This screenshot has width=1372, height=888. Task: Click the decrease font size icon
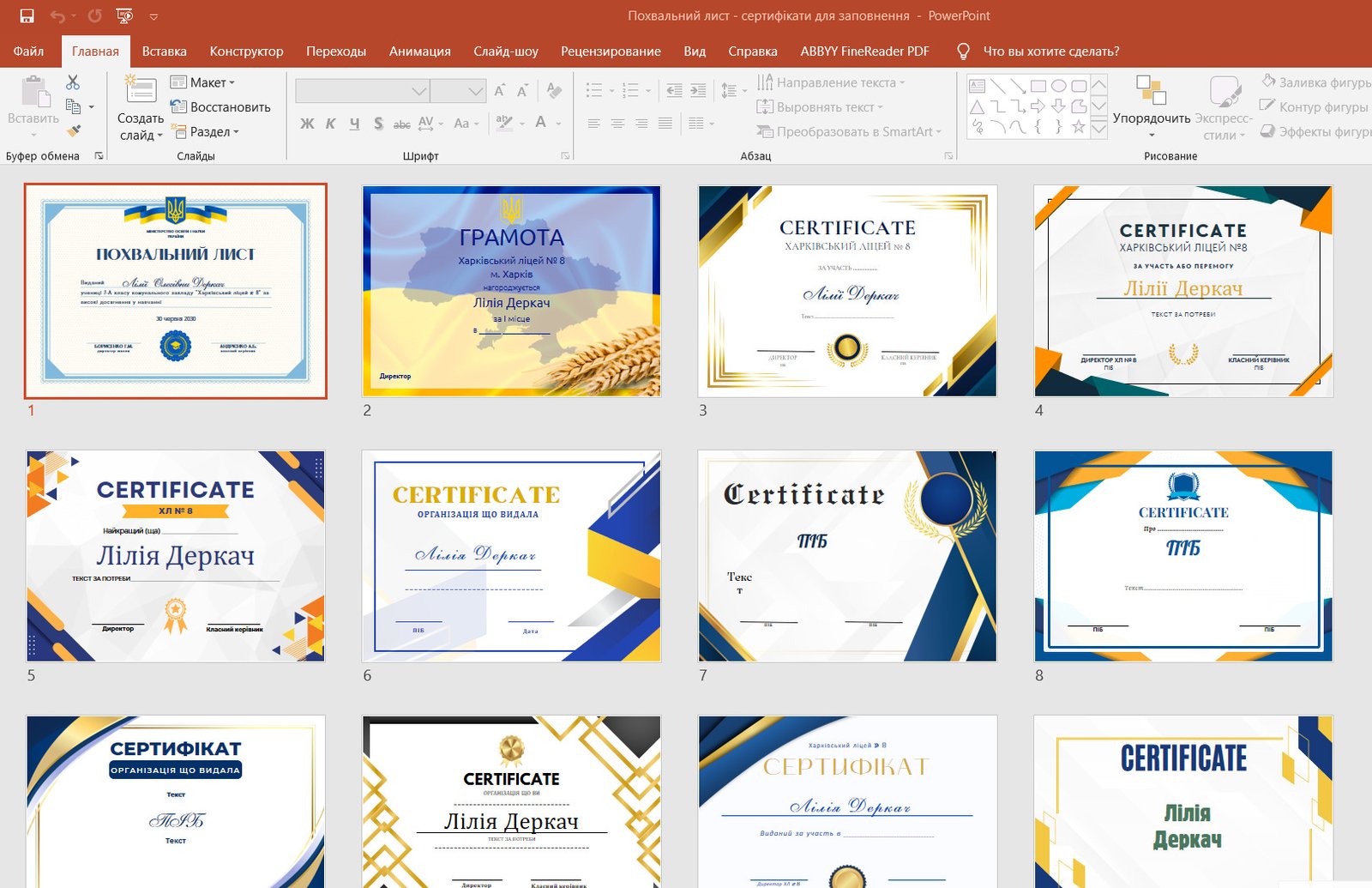point(522,91)
